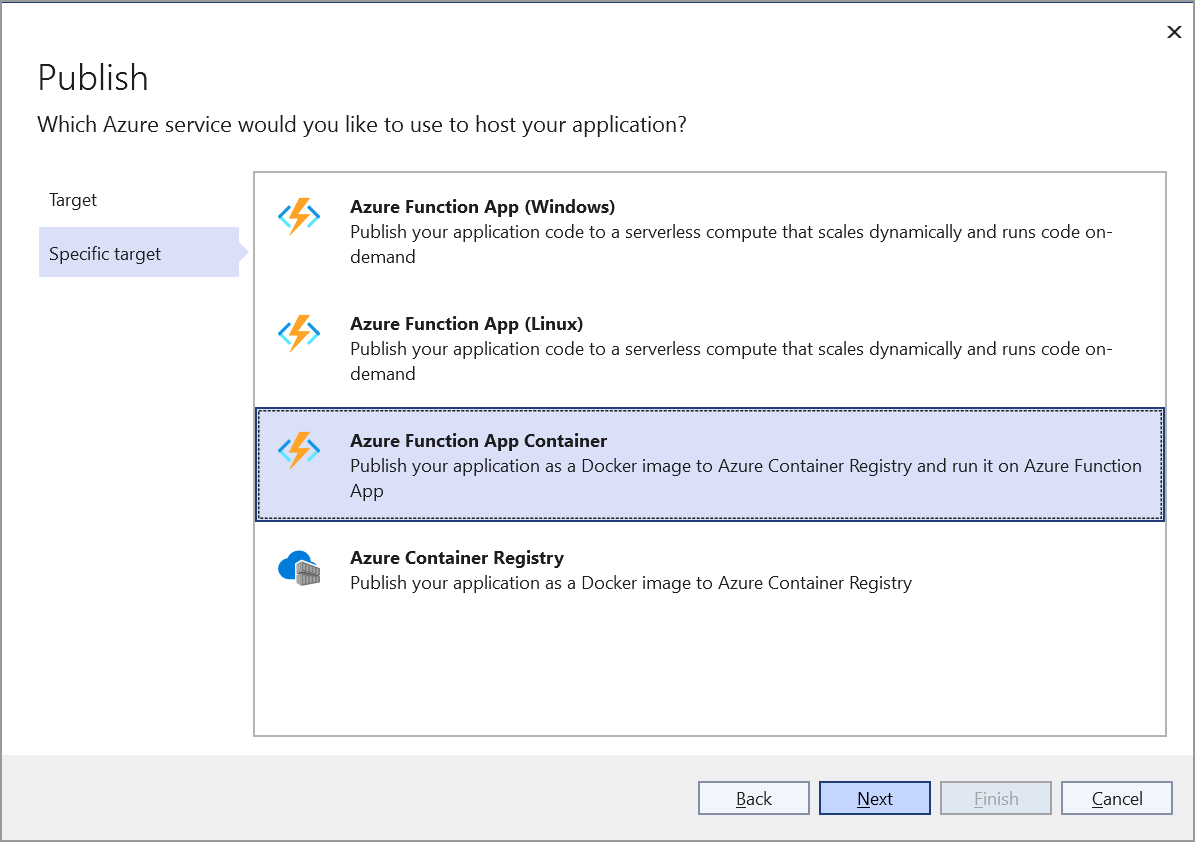The height and width of the screenshot is (842, 1195).
Task: Click the Linux Function App serverless description
Action: [x=730, y=361]
